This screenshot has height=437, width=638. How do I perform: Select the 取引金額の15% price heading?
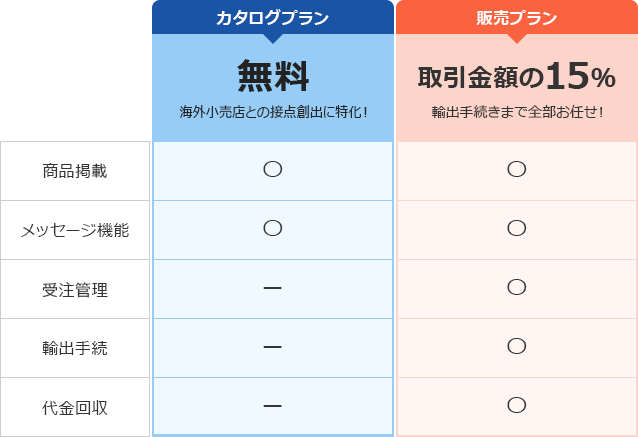click(x=516, y=76)
